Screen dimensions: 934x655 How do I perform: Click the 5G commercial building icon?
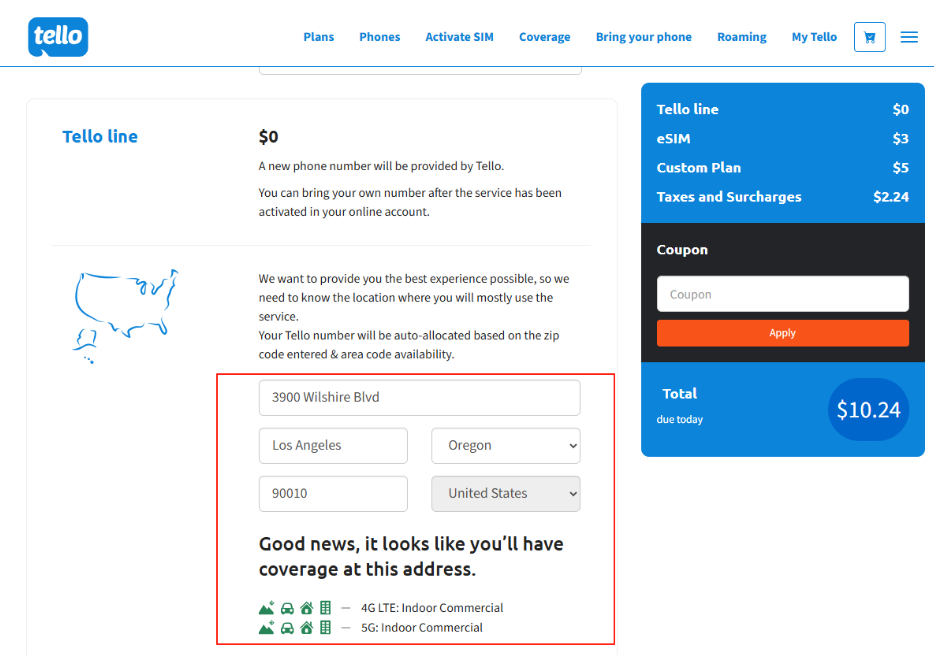coord(325,627)
